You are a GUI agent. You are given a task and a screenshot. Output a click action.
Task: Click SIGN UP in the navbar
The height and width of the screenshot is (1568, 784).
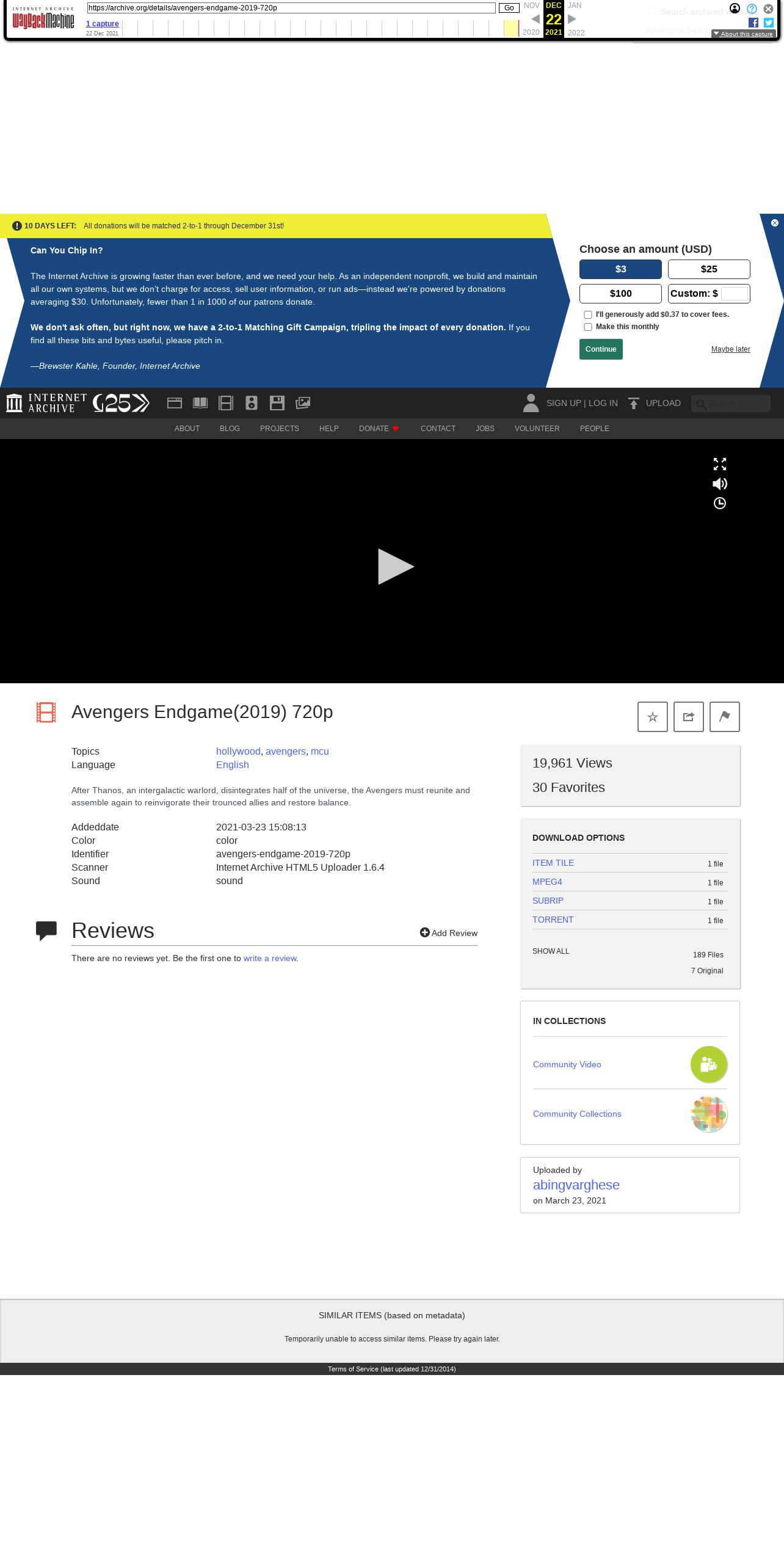564,403
